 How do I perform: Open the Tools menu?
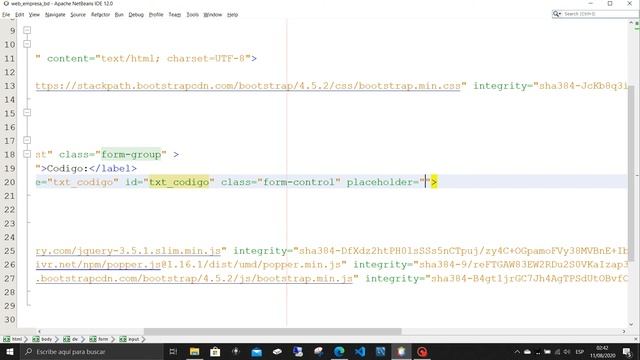pyautogui.click(x=193, y=15)
